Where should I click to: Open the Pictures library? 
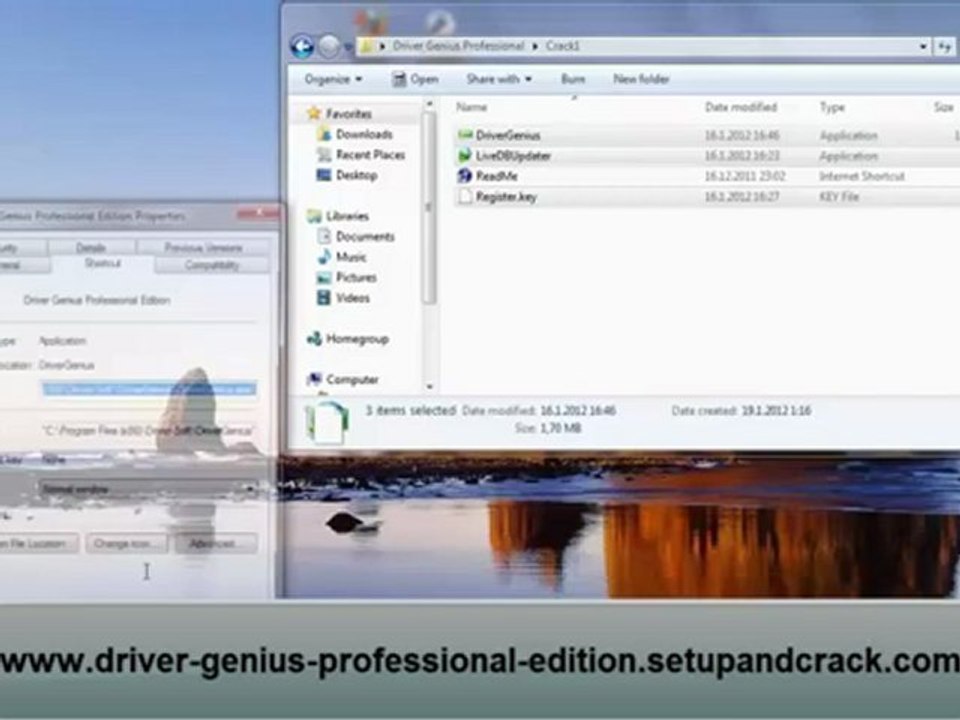pyautogui.click(x=356, y=277)
